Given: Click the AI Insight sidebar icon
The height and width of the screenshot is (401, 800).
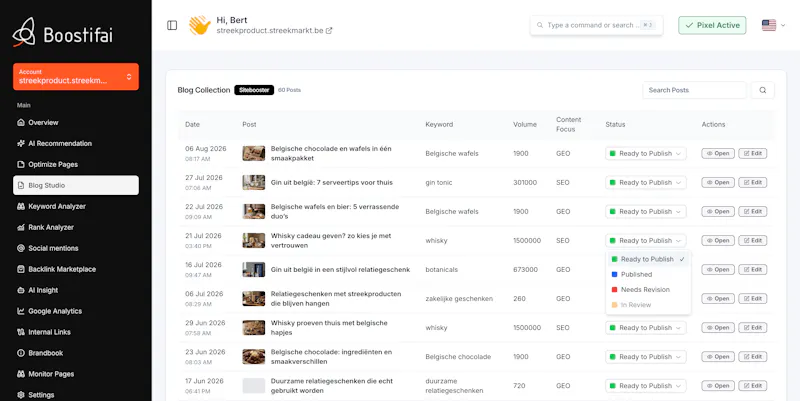Looking at the screenshot, I should click(21, 290).
